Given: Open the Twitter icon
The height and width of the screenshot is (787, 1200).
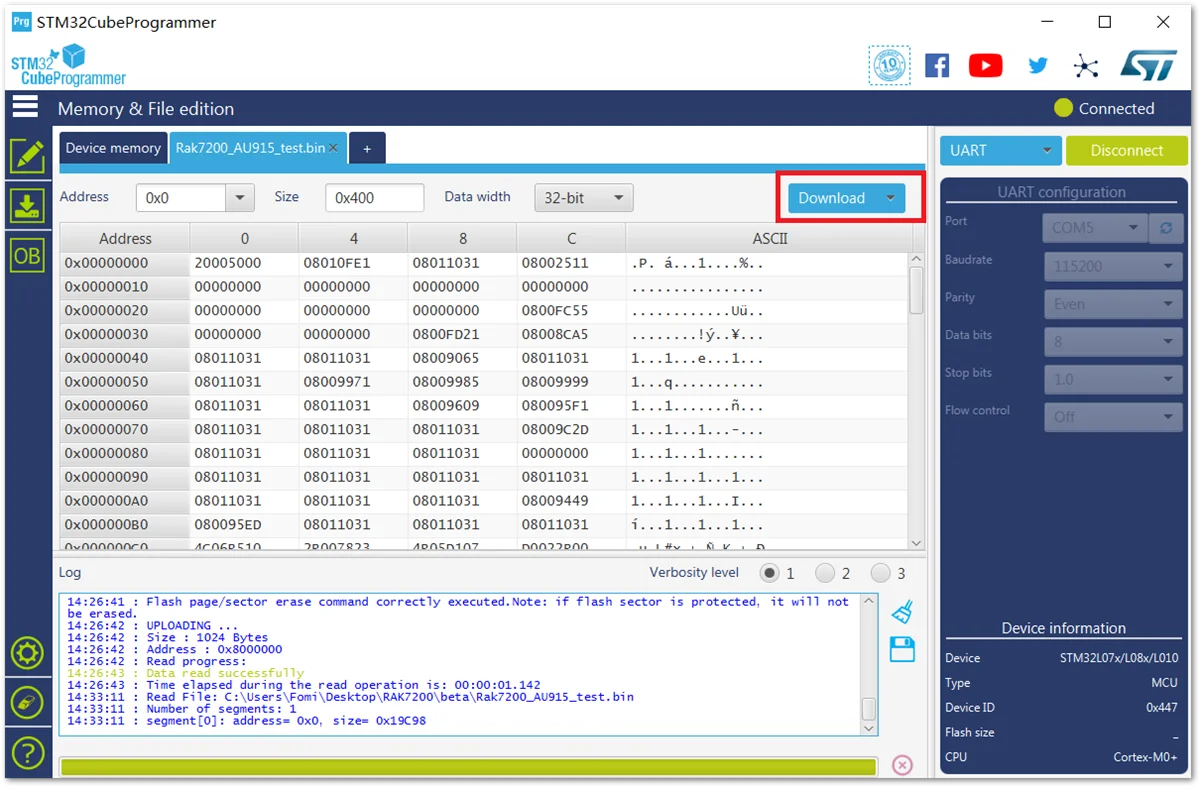Looking at the screenshot, I should (1038, 65).
